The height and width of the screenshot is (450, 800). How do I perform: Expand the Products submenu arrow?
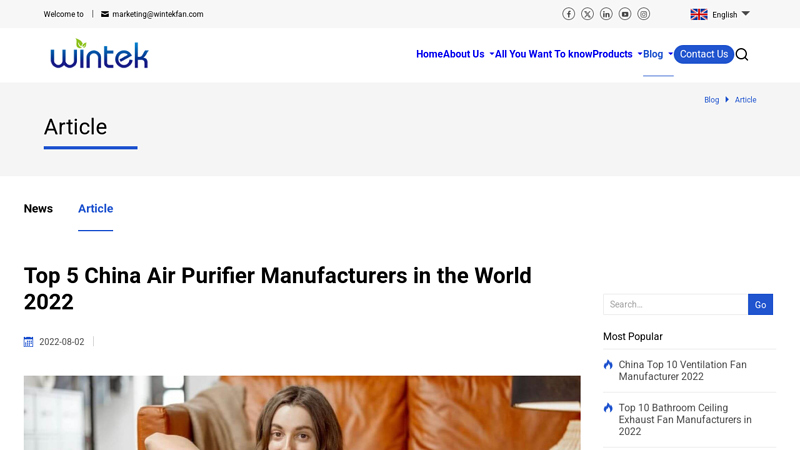640,54
